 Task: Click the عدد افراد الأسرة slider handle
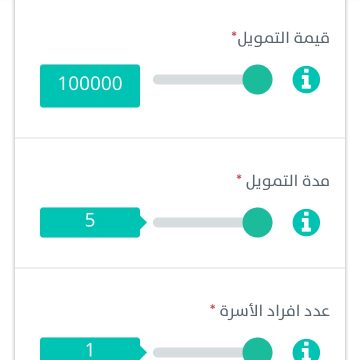(258, 349)
